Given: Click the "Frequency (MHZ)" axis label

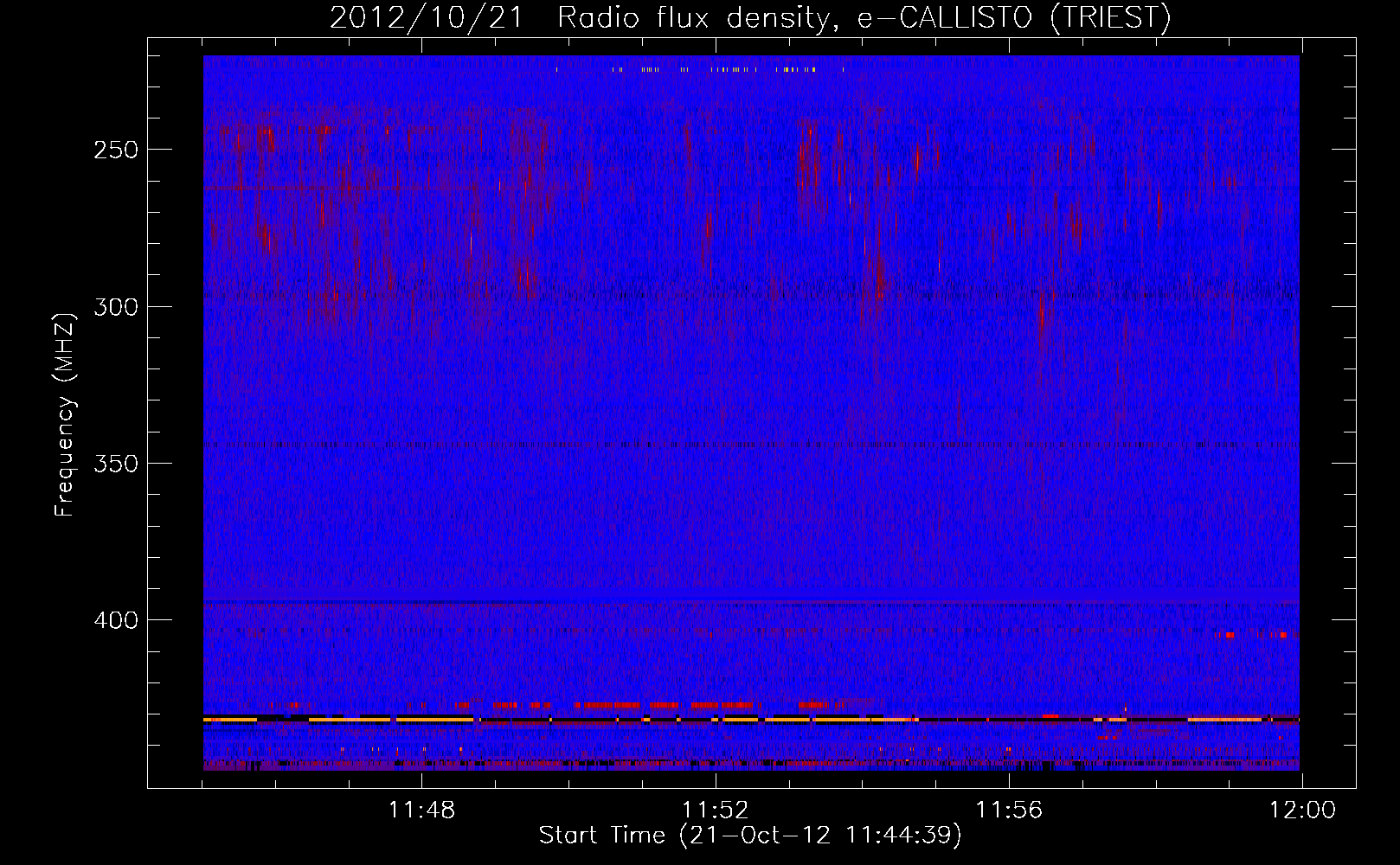Looking at the screenshot, I should pos(65,414).
